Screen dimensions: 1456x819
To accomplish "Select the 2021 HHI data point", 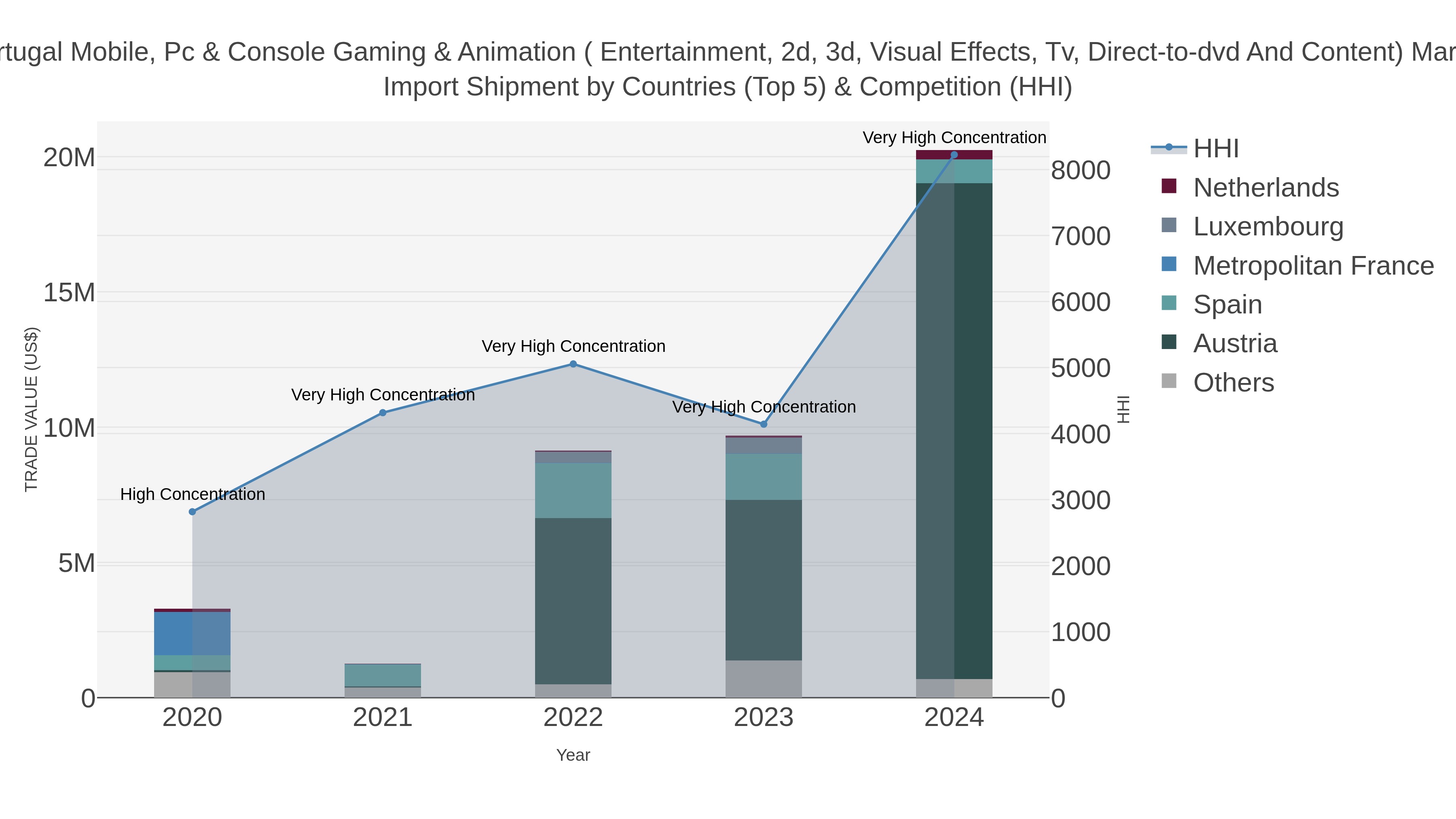I will [383, 413].
